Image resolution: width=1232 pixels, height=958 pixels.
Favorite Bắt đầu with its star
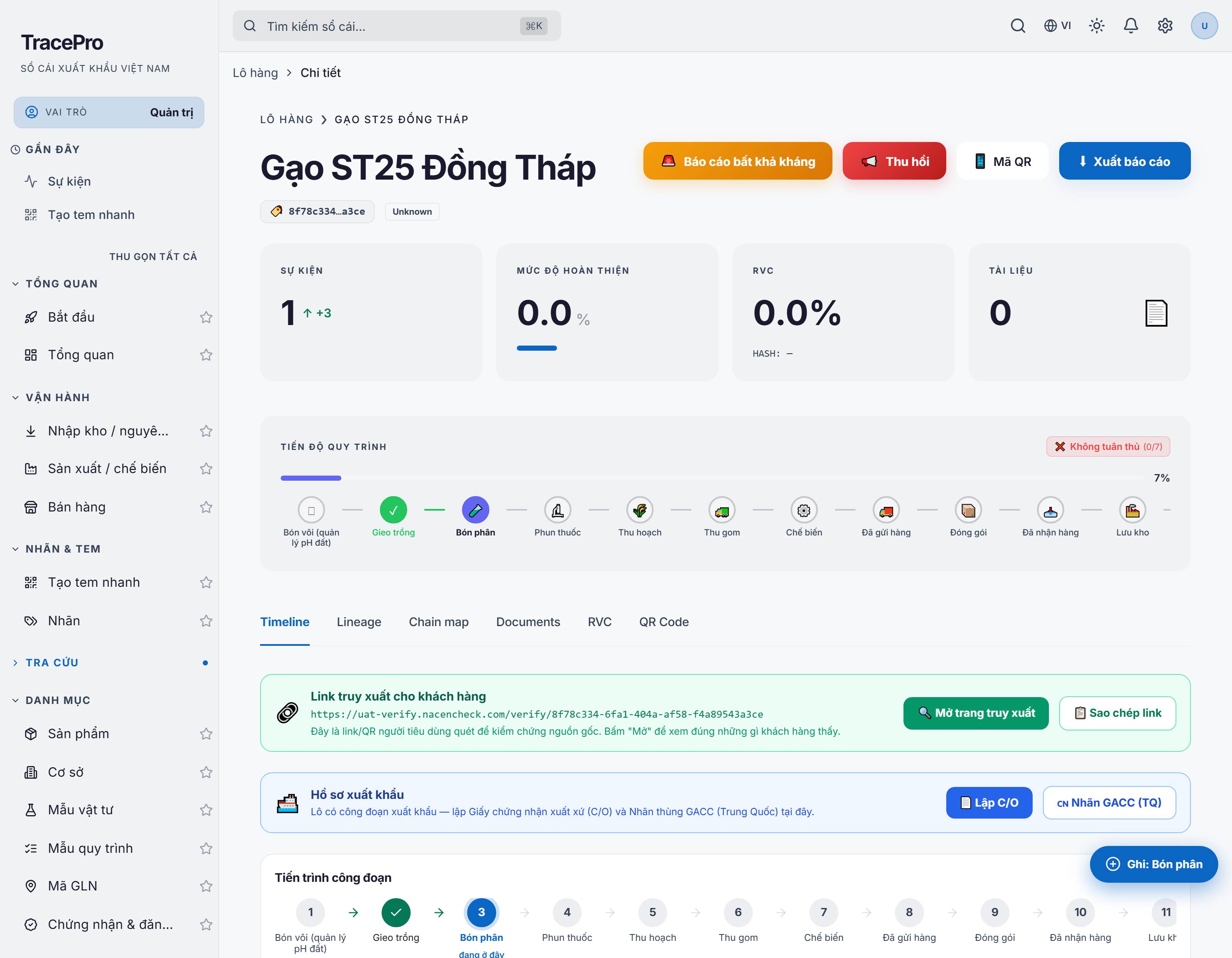click(206, 317)
